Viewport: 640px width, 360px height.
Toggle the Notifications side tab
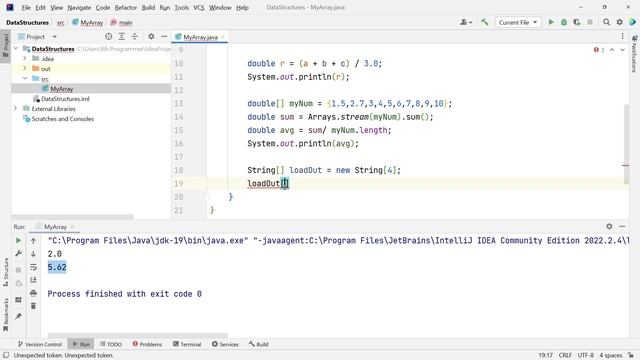[634, 54]
